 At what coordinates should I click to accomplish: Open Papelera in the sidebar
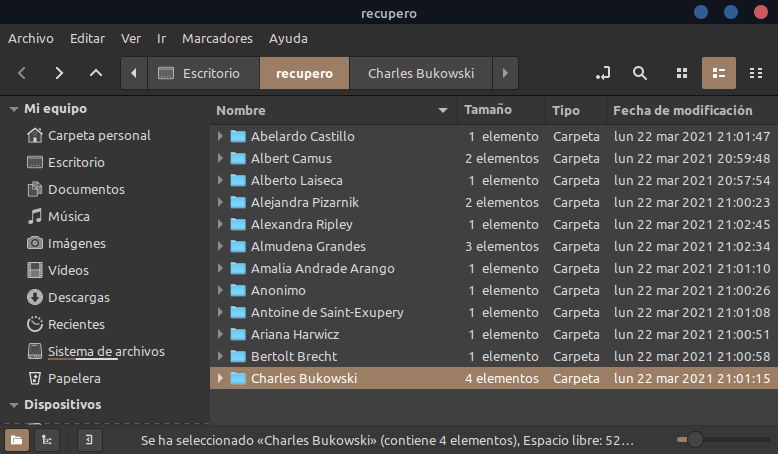pos(74,379)
